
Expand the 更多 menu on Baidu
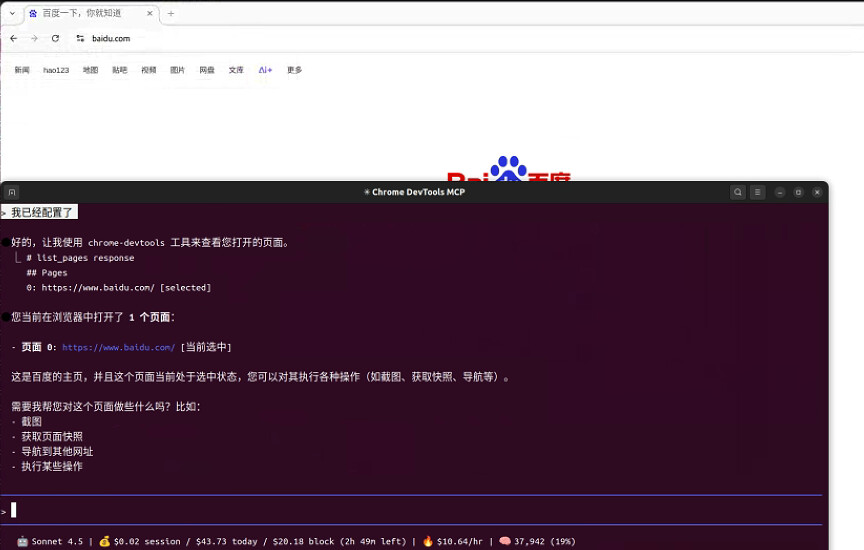[294, 70]
